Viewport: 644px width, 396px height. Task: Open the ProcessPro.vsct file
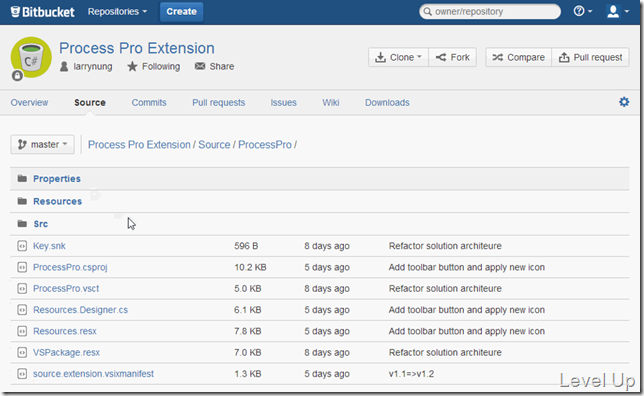(66, 289)
